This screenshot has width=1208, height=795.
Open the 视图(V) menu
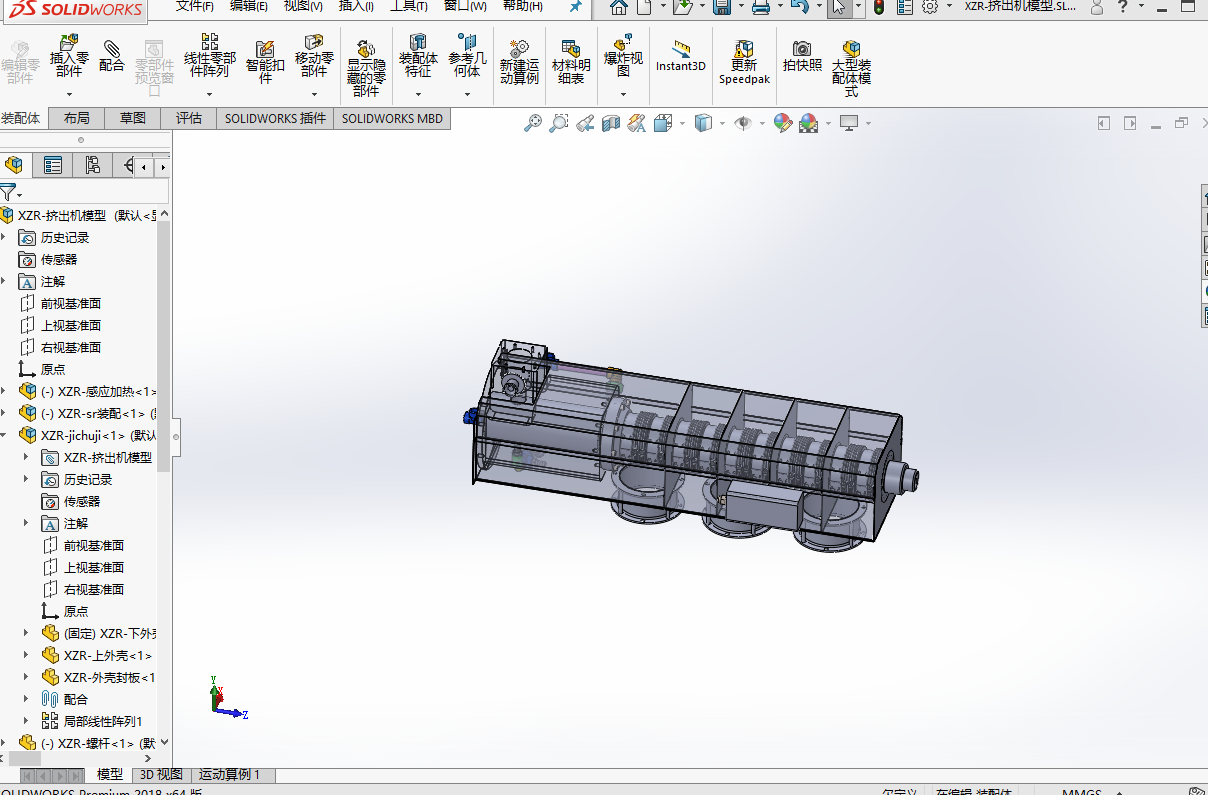click(303, 6)
